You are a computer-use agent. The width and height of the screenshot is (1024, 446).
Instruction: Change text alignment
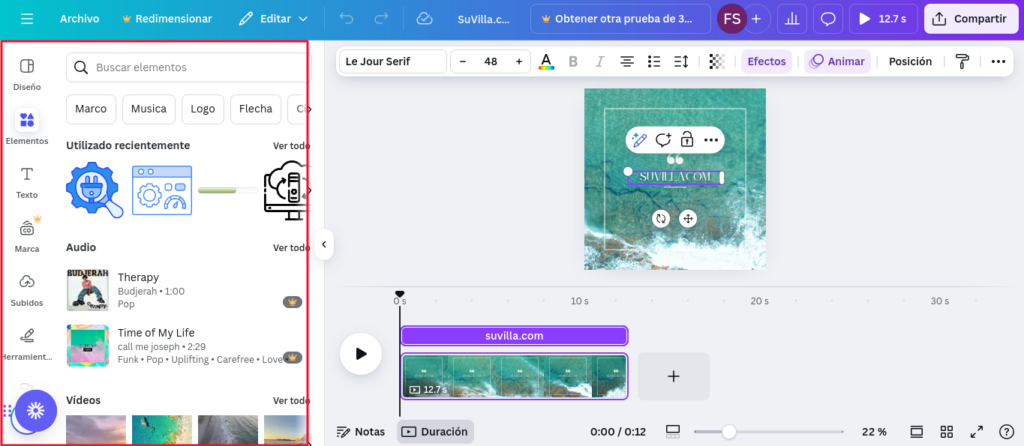(627, 61)
